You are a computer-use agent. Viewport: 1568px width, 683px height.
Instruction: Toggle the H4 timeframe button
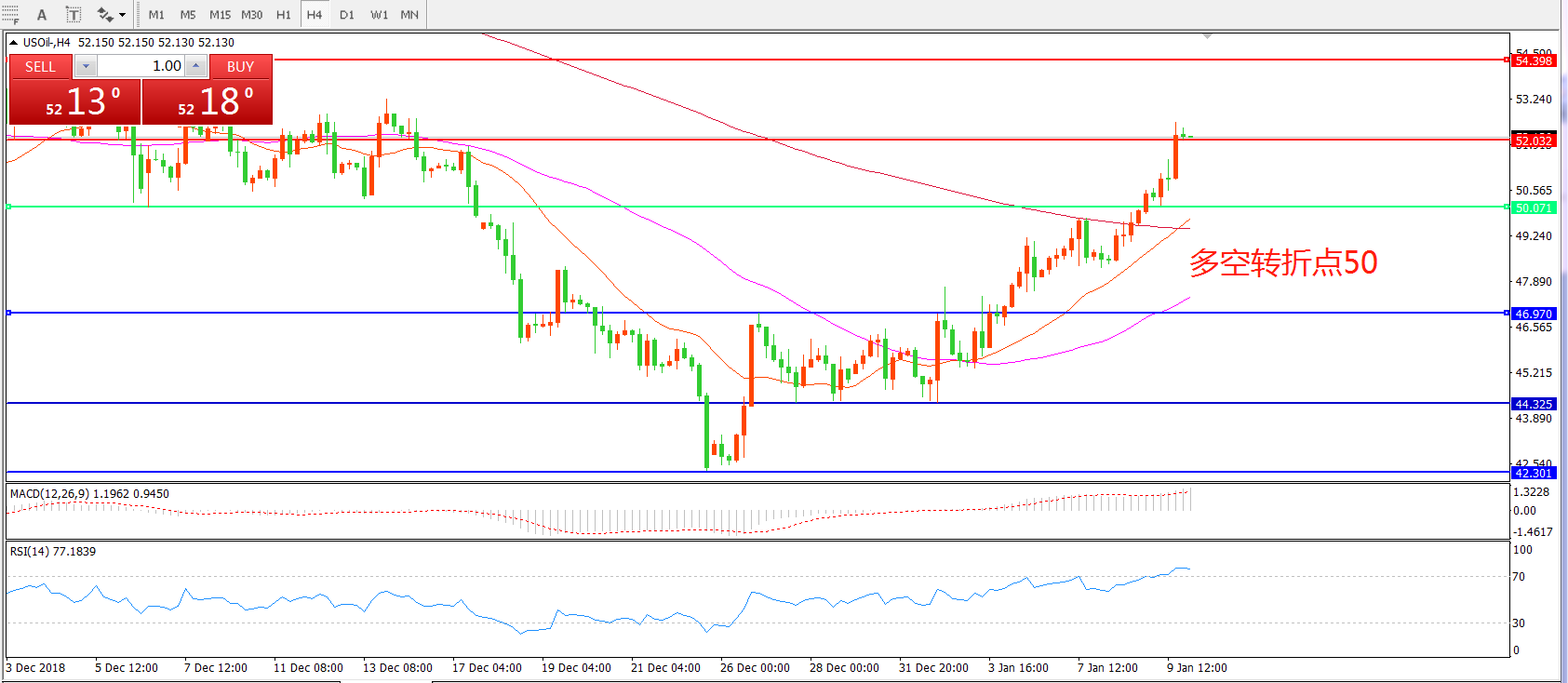click(315, 15)
